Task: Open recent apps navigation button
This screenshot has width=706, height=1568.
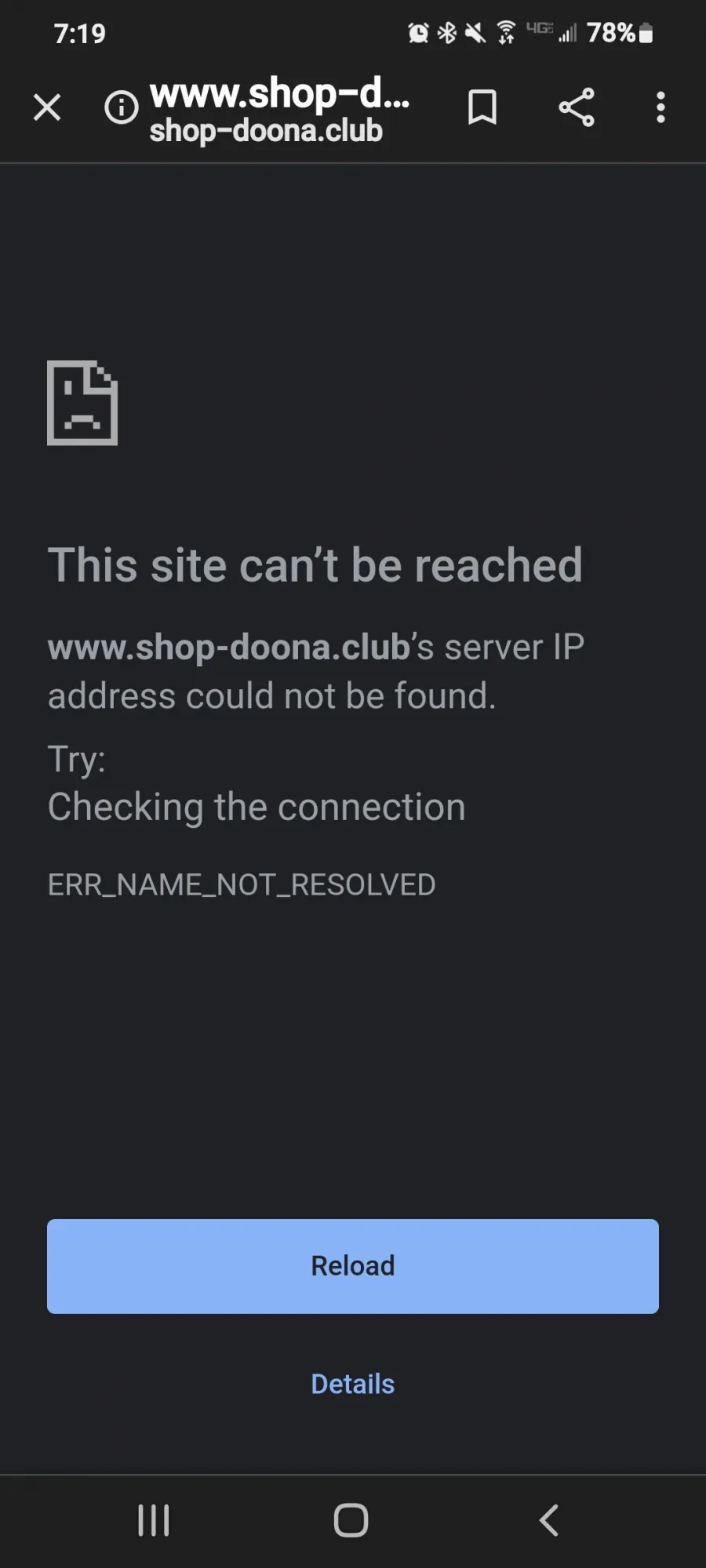Action: pyautogui.click(x=154, y=1520)
